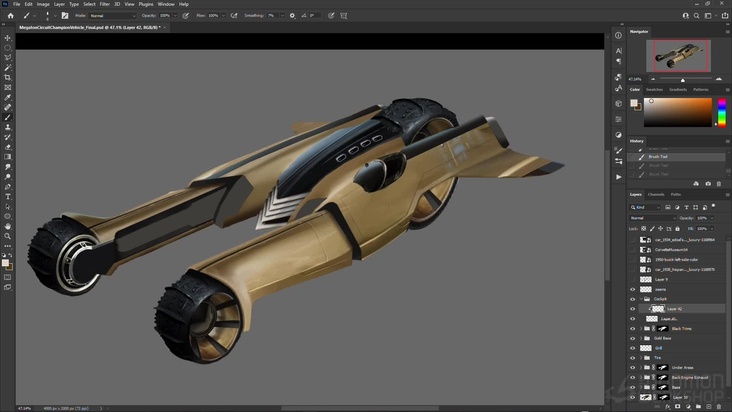Select the Clone Stamp tool
Viewport: 732px width, 412px height.
(7, 127)
